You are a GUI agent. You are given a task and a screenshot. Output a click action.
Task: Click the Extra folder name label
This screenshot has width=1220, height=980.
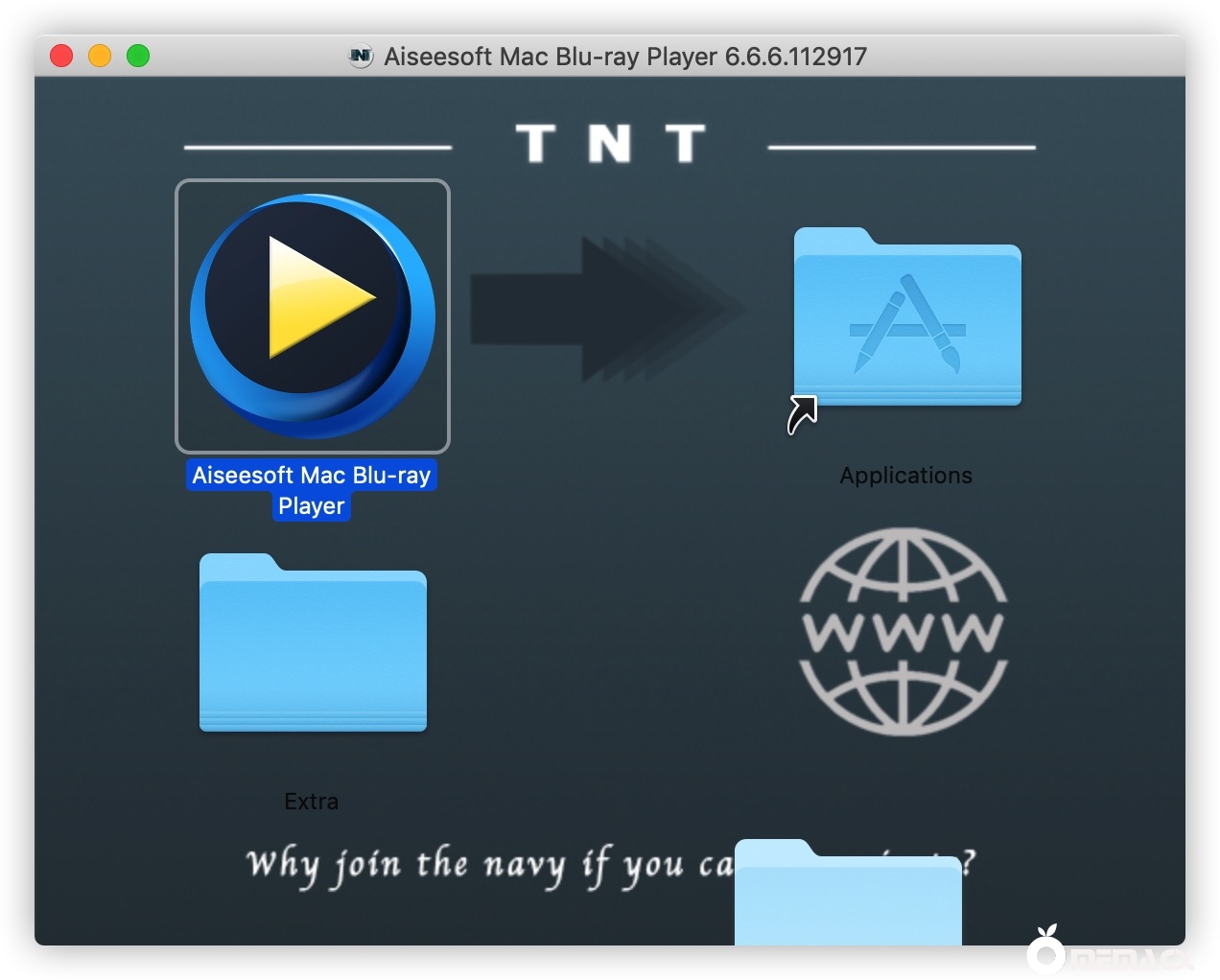point(311,802)
